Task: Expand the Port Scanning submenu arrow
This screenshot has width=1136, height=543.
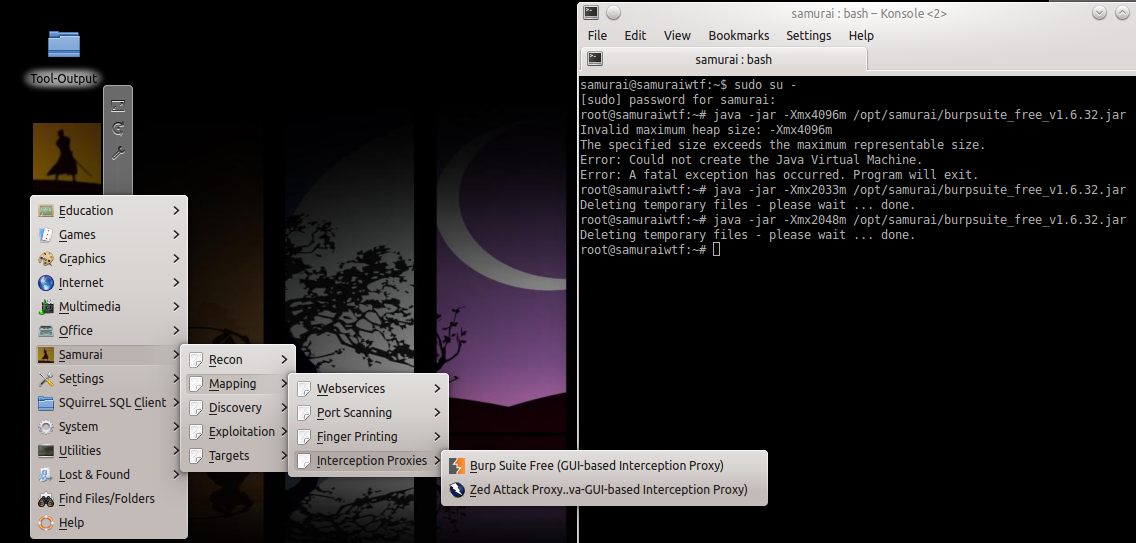Action: tap(437, 413)
